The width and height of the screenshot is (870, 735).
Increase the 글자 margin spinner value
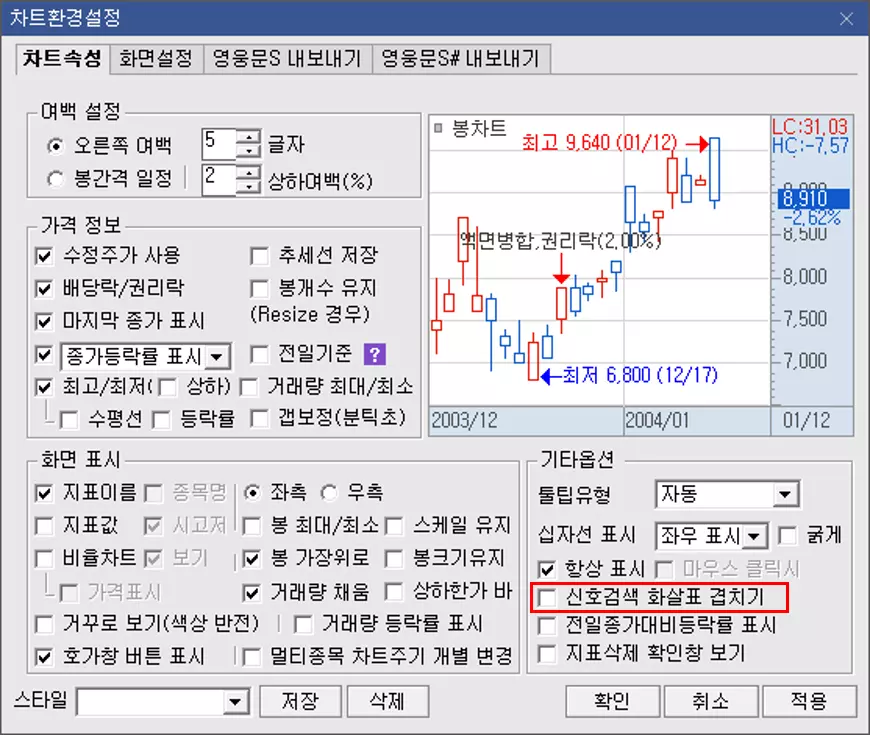(249, 136)
